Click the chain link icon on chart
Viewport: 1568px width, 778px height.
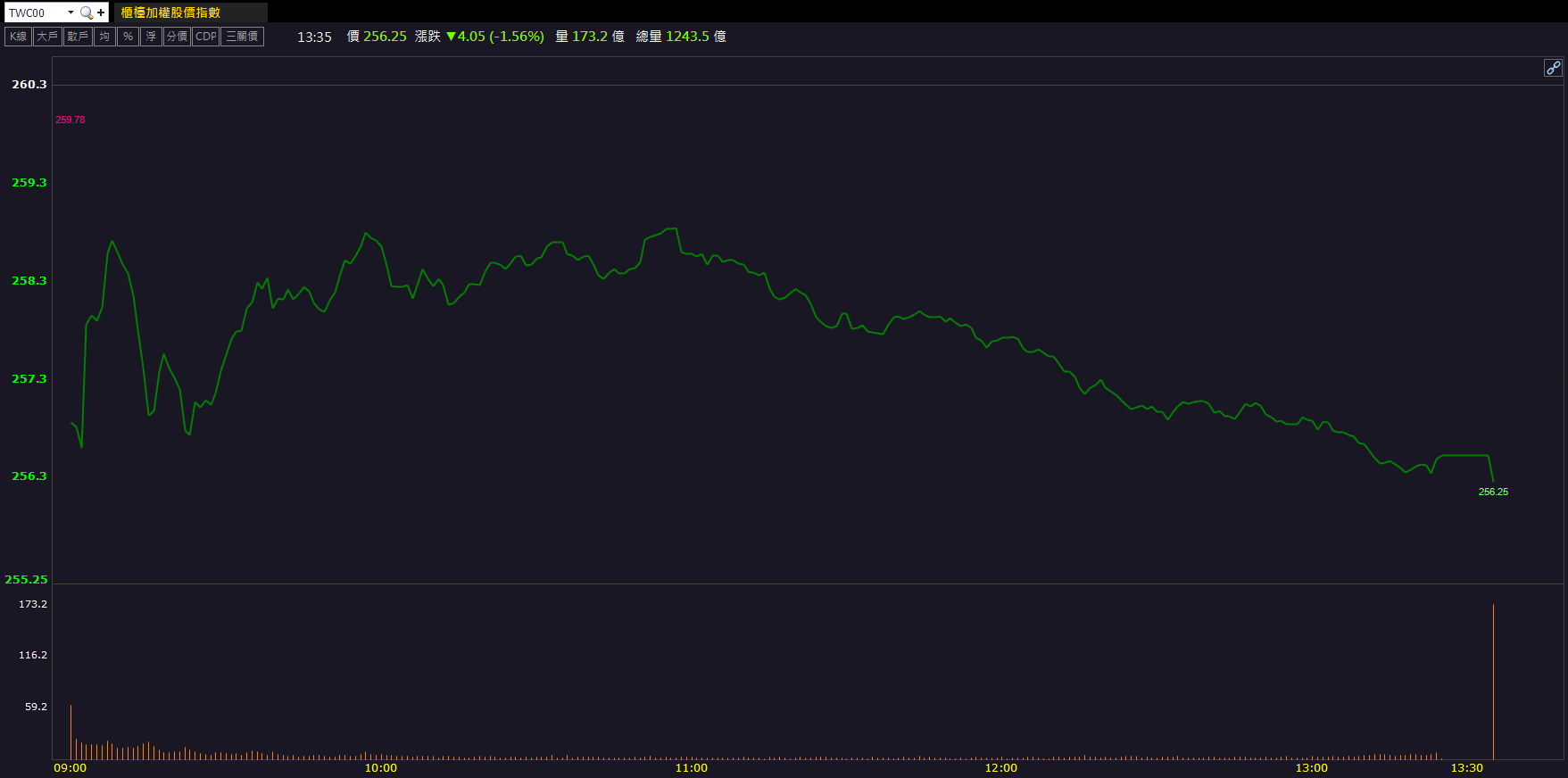(x=1553, y=68)
